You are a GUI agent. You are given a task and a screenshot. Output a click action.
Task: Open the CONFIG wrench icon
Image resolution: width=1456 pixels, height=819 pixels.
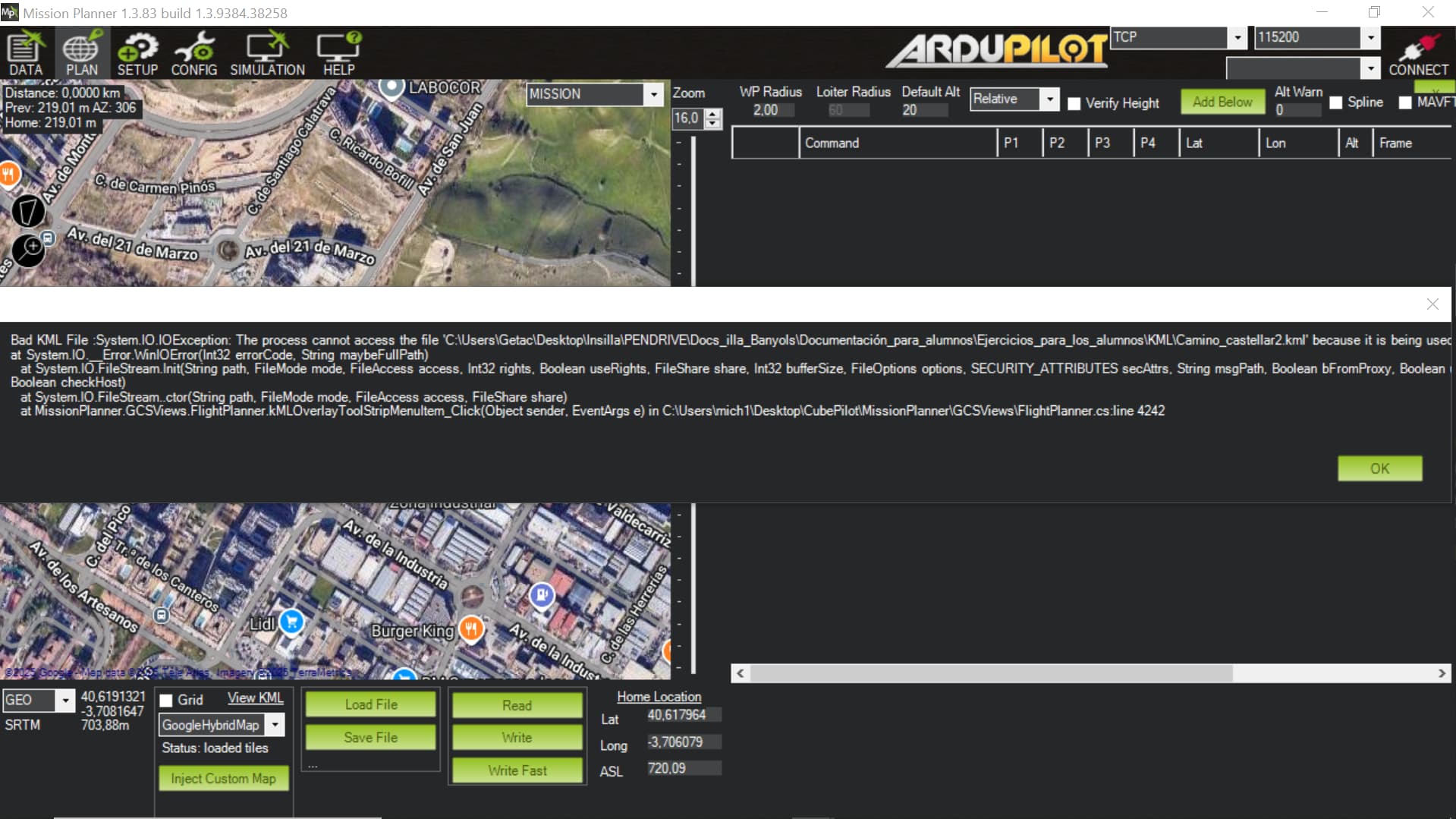point(194,53)
